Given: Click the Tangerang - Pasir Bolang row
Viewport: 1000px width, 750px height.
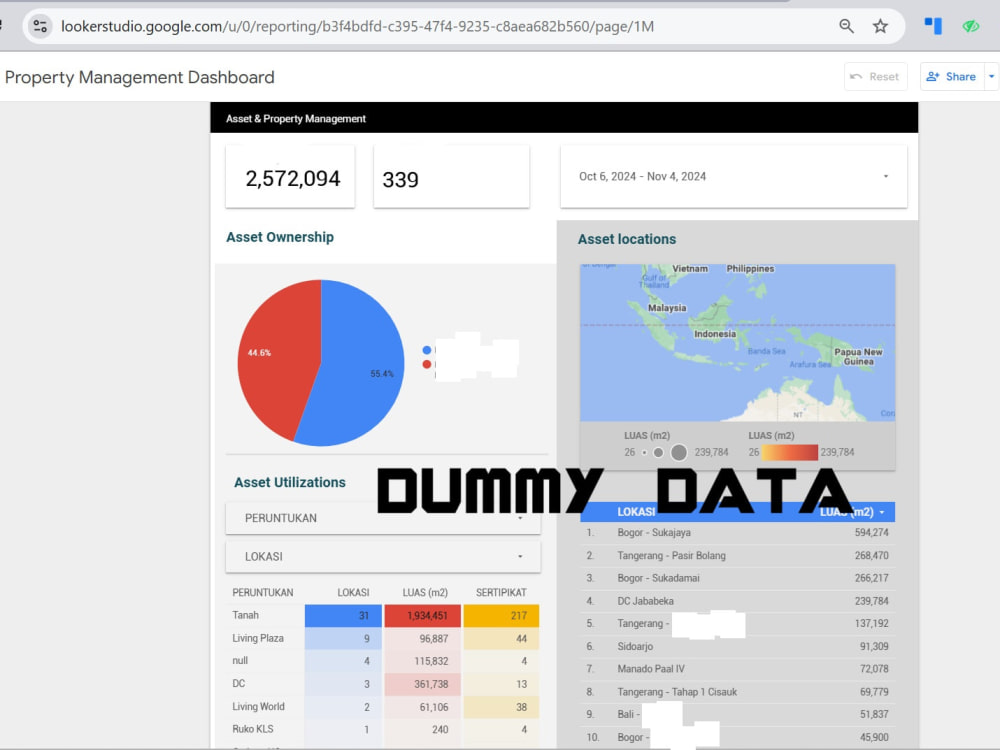Looking at the screenshot, I should click(737, 555).
